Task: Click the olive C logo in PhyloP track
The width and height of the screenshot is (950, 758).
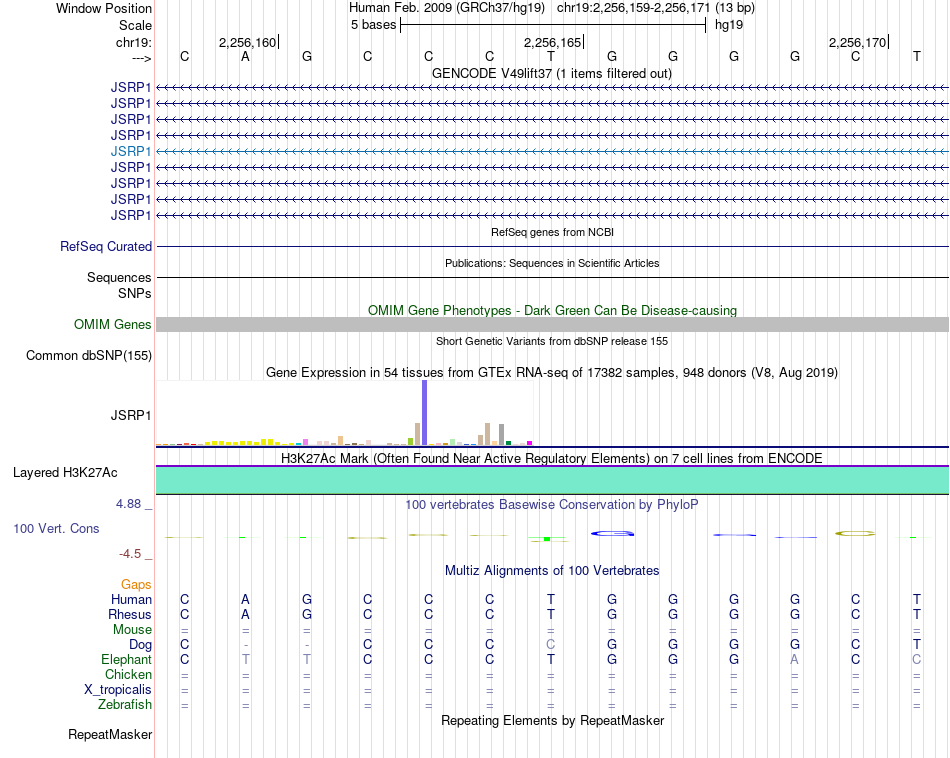Action: pos(855,533)
